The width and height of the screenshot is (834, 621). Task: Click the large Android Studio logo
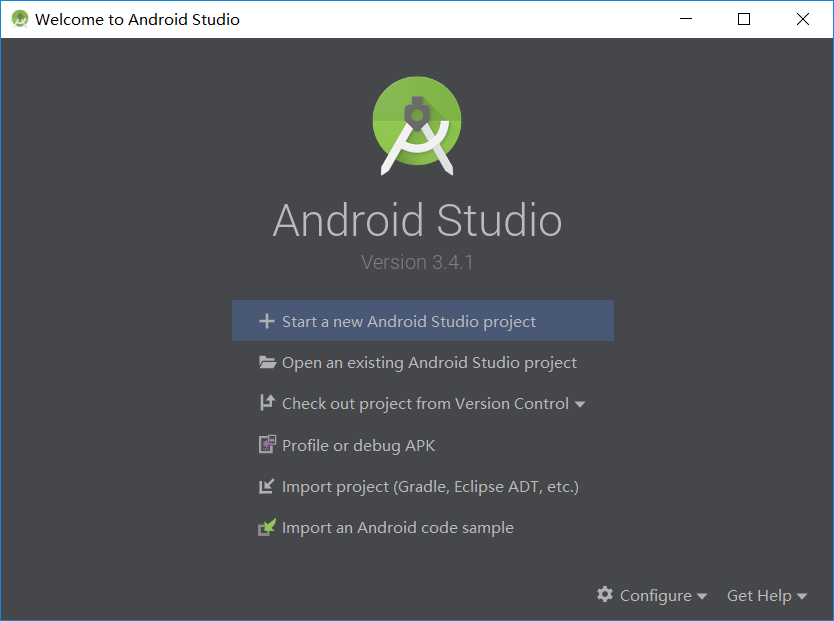tap(417, 126)
